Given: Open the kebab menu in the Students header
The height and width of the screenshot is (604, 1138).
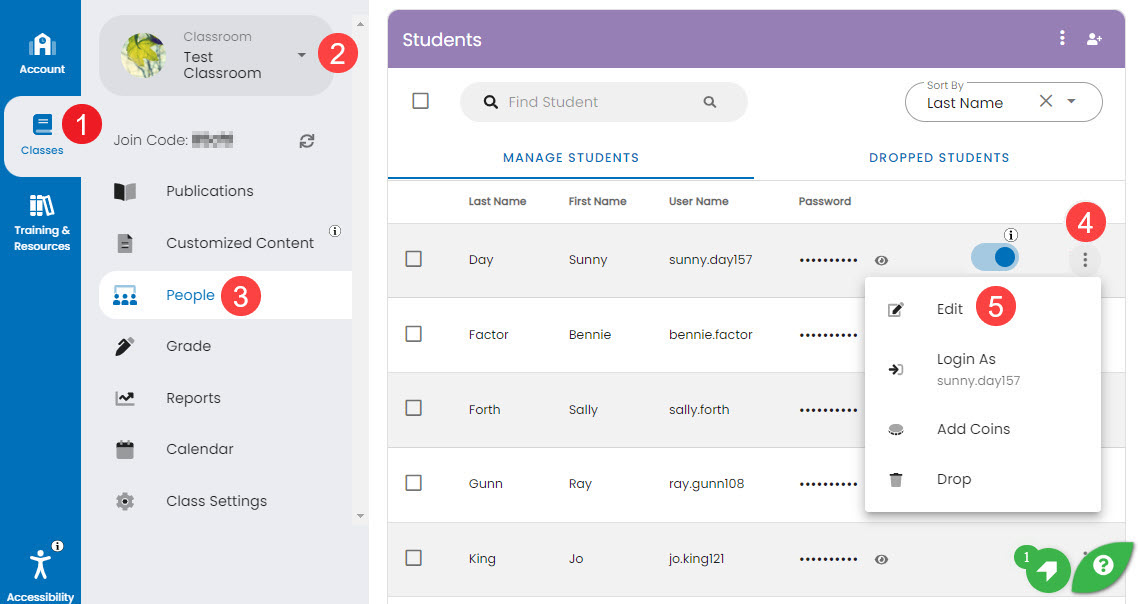Looking at the screenshot, I should tap(1062, 38).
